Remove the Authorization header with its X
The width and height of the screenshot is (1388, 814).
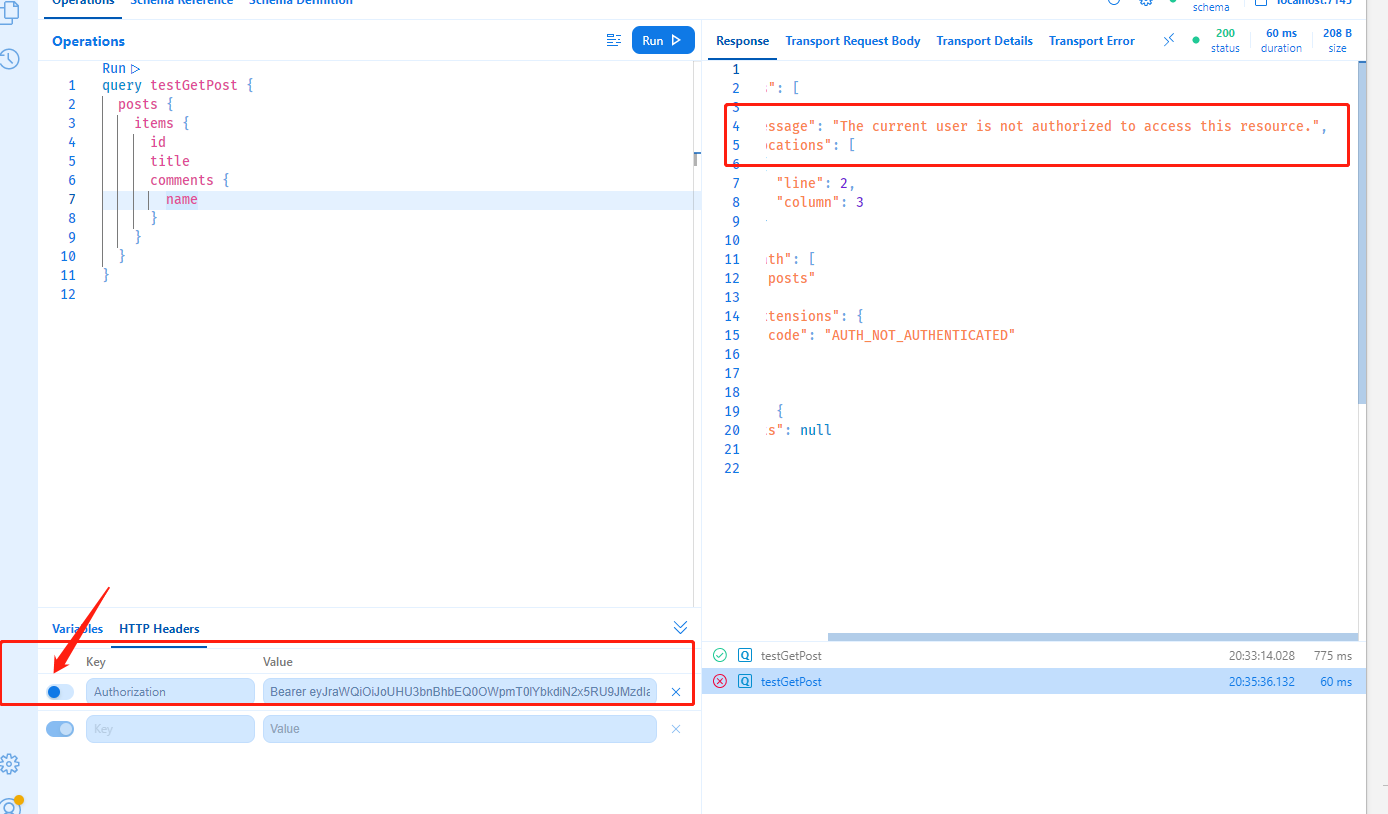(x=676, y=692)
